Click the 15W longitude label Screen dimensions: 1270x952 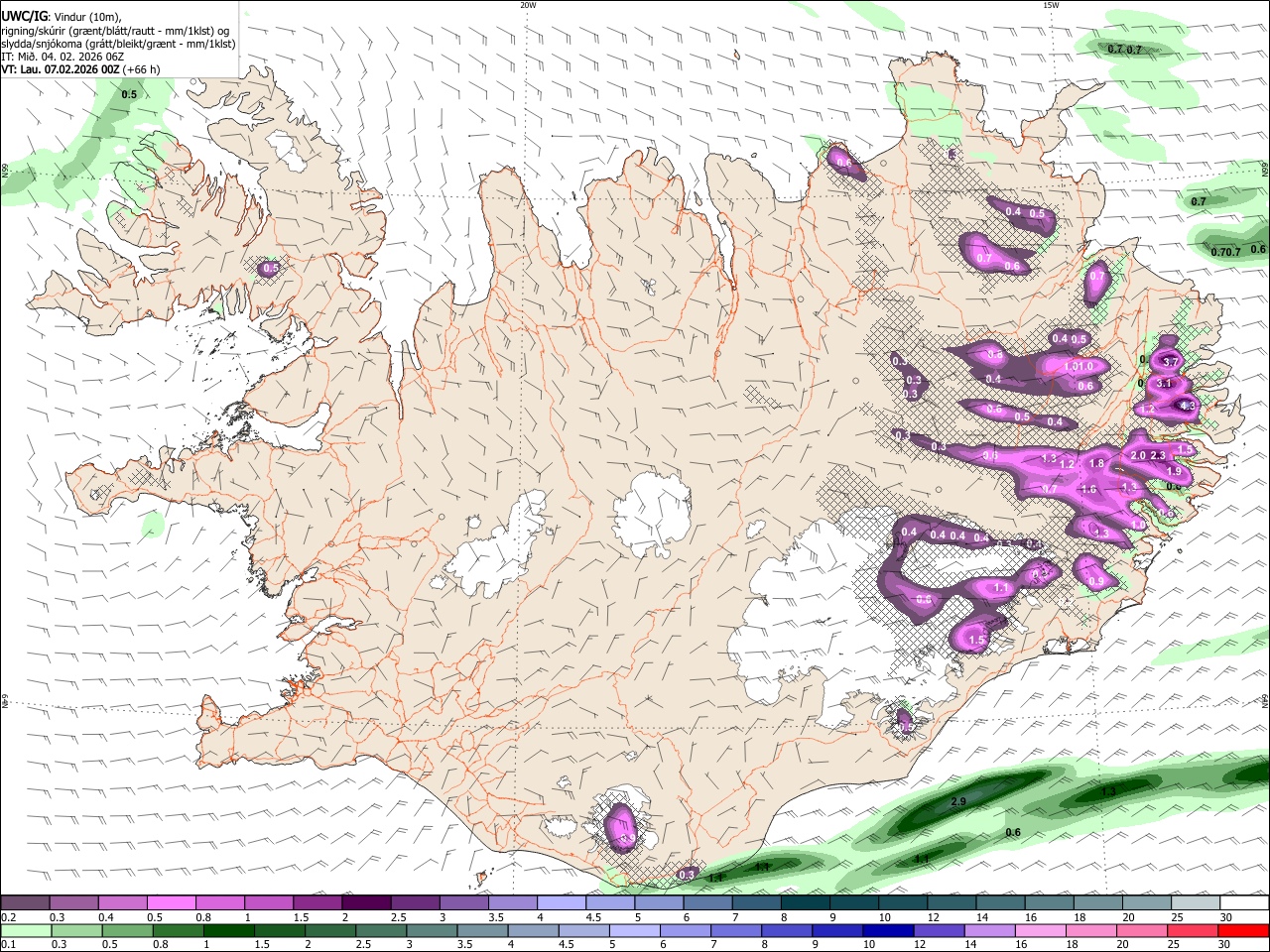point(1051,5)
